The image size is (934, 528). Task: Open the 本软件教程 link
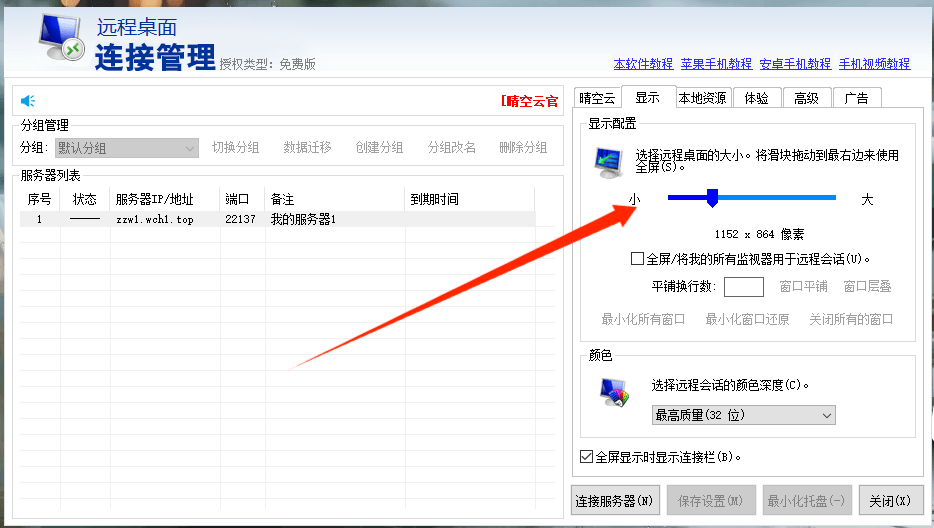tap(643, 64)
